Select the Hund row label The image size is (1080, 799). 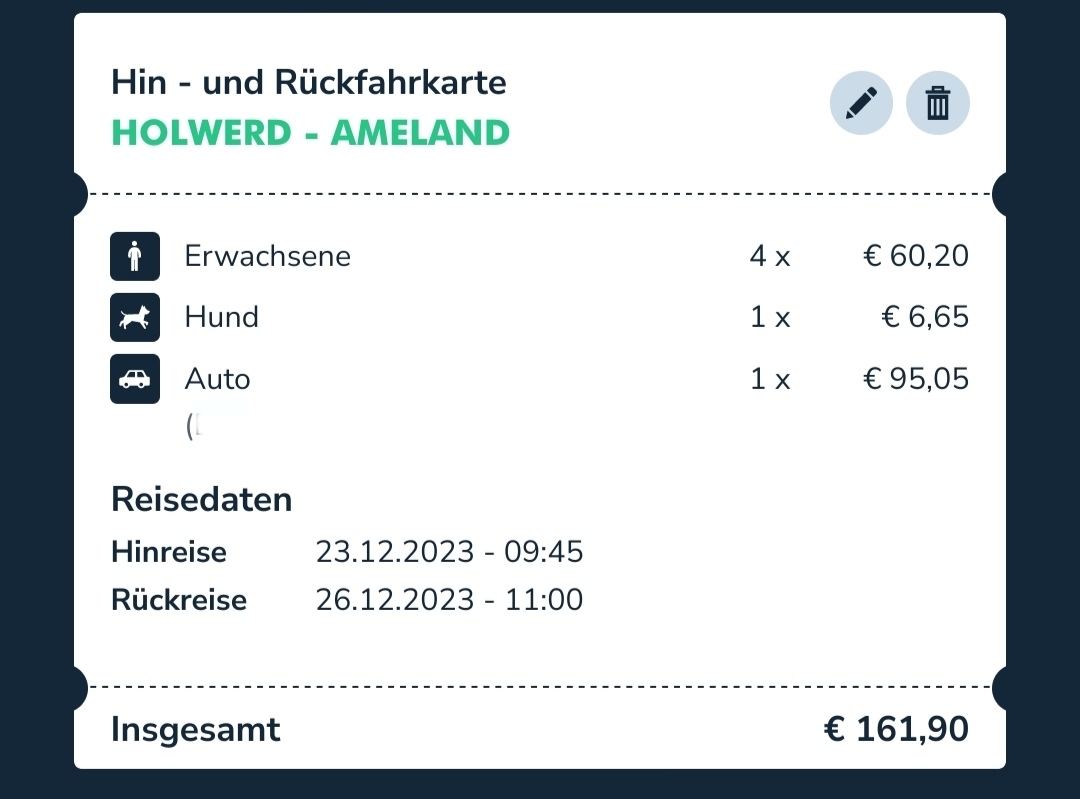222,318
